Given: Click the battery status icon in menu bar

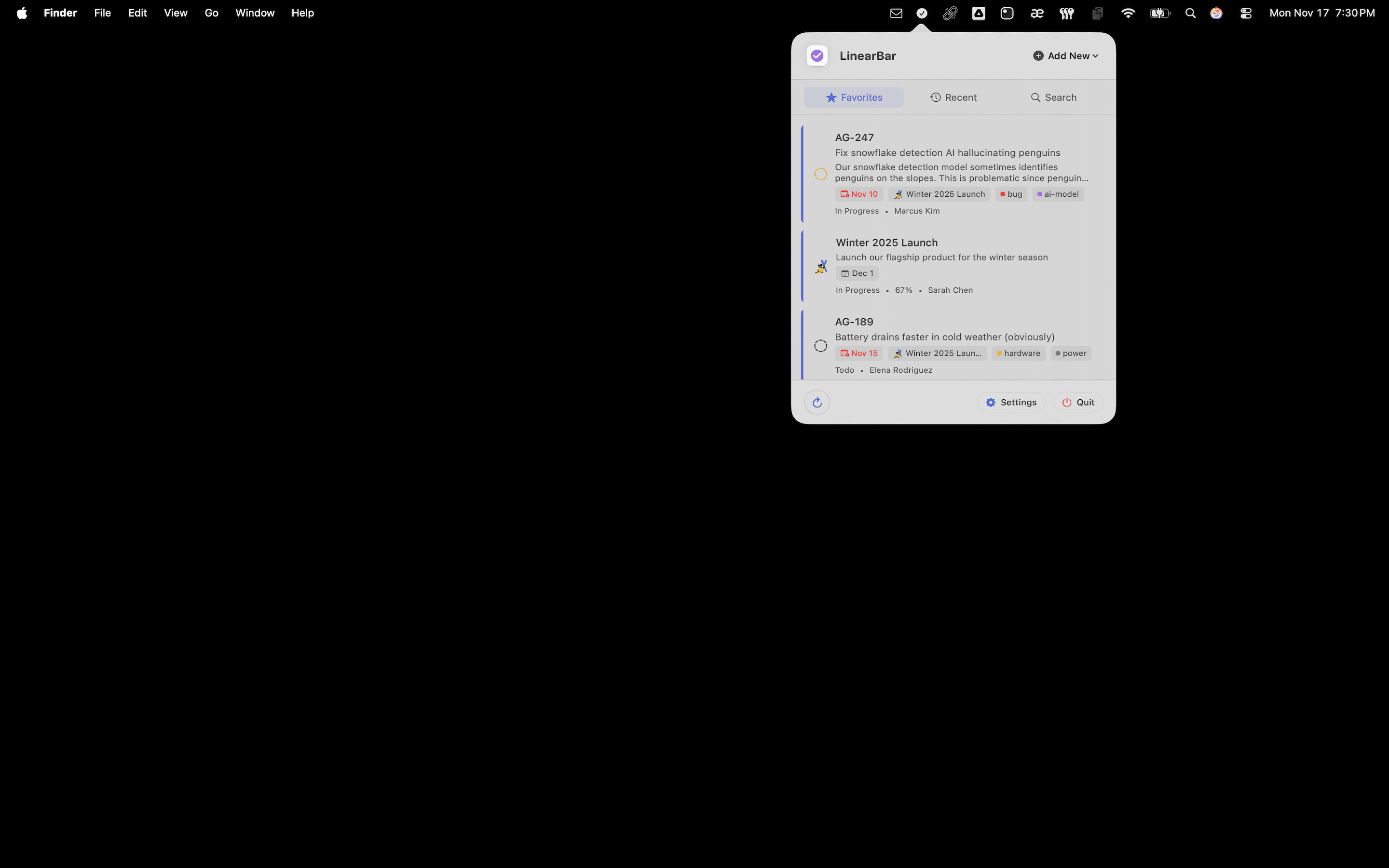Looking at the screenshot, I should click(1159, 13).
